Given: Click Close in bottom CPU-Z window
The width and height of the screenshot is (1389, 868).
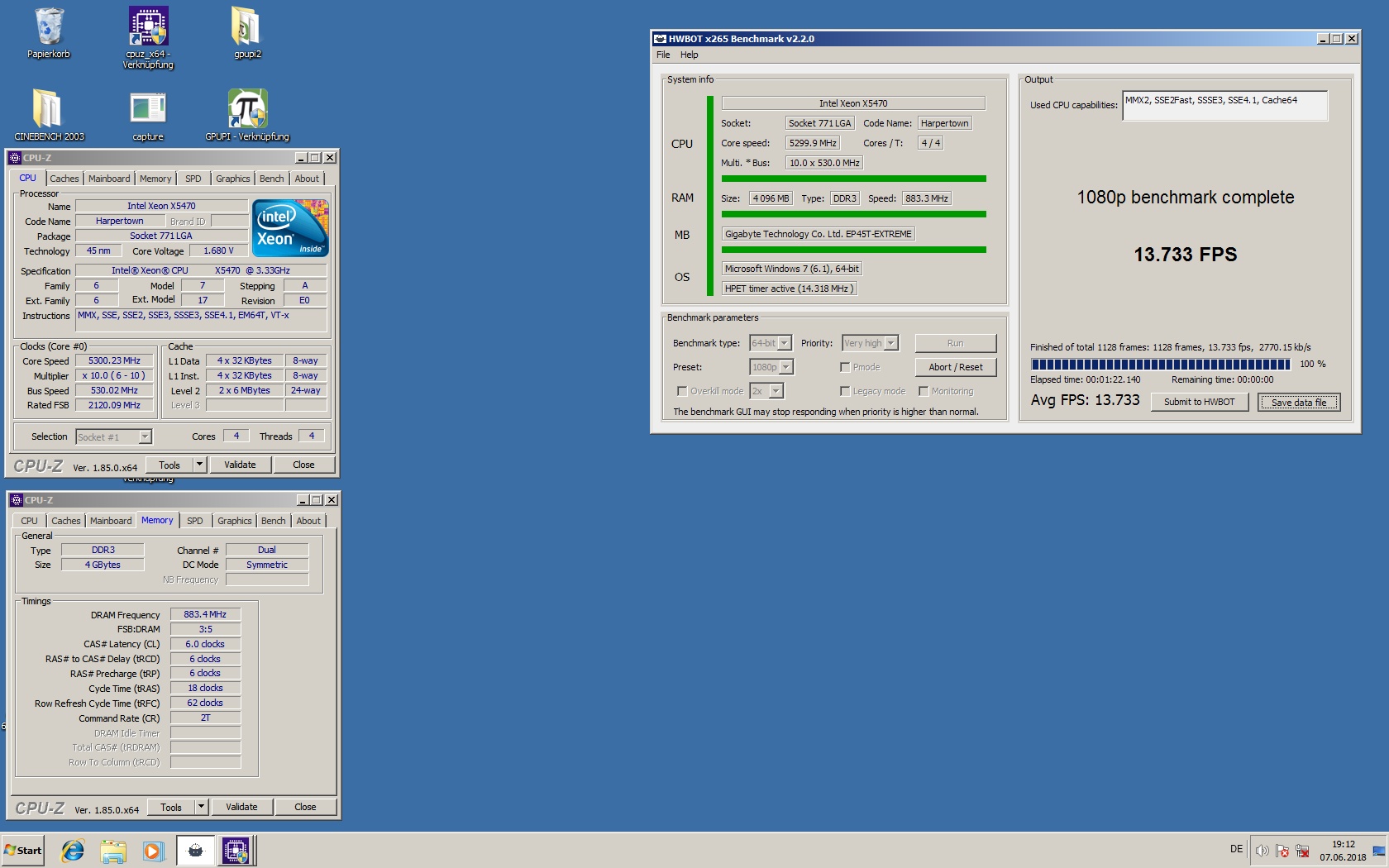Looking at the screenshot, I should point(305,807).
